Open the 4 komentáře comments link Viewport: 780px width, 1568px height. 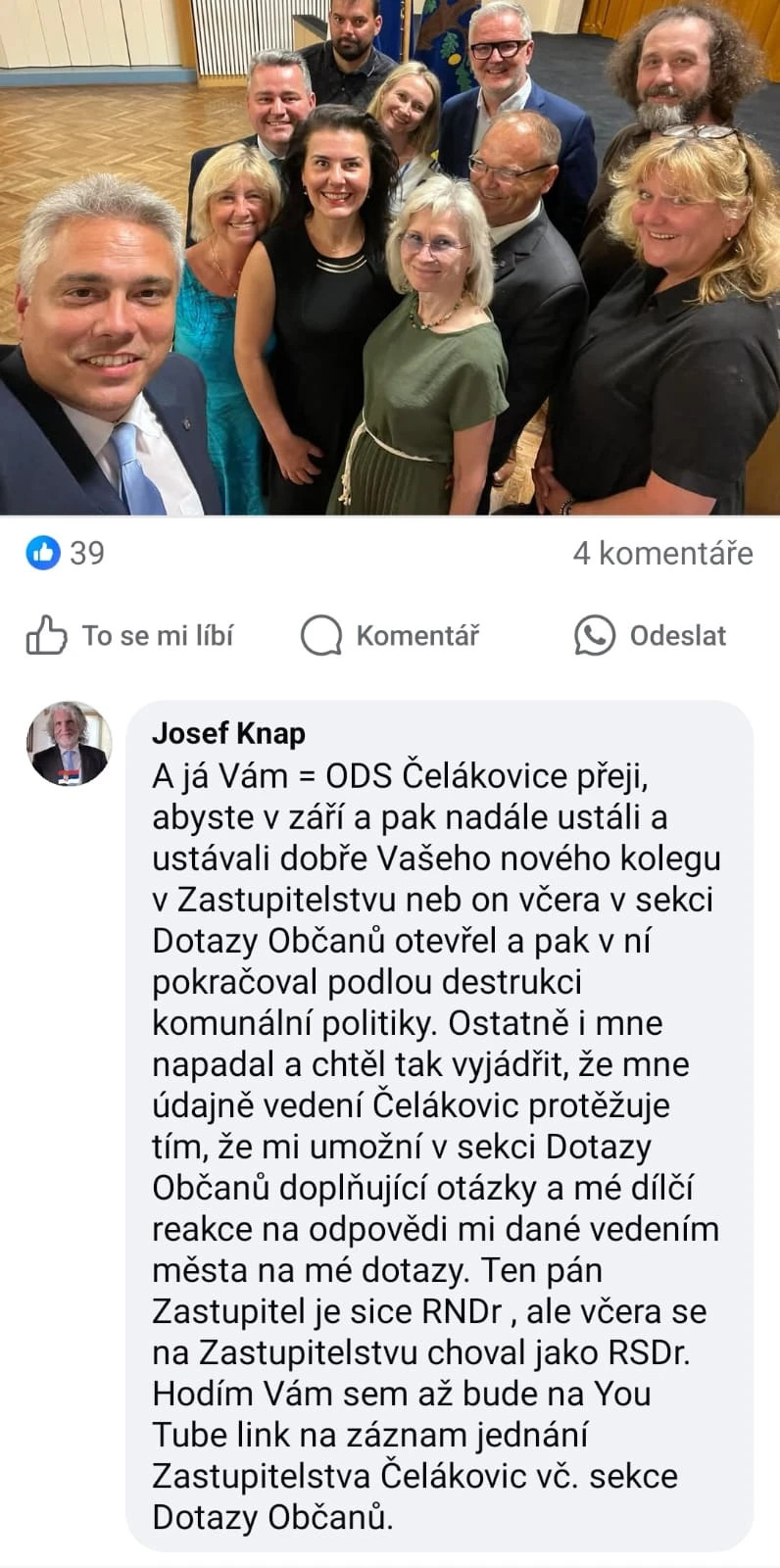point(663,554)
